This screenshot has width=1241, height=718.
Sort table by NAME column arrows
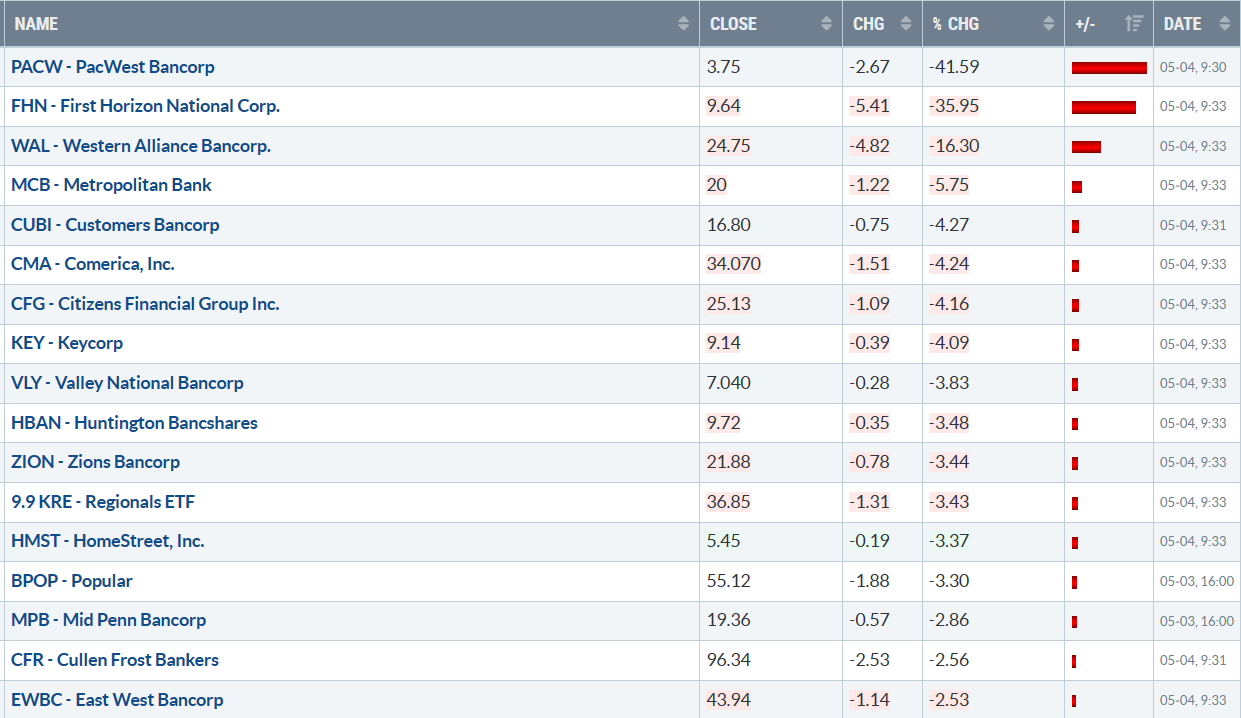683,24
